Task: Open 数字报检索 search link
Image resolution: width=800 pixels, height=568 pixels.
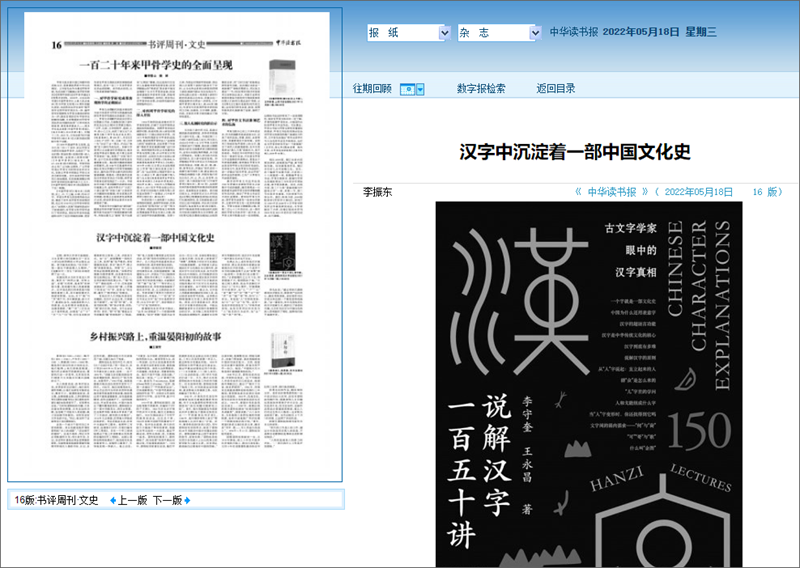Action: (481, 89)
